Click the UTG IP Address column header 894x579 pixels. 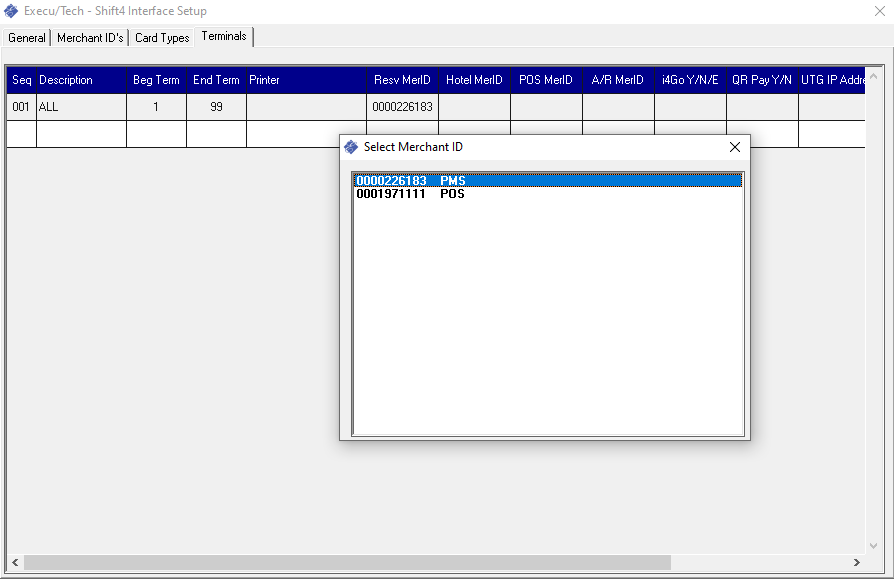point(832,80)
